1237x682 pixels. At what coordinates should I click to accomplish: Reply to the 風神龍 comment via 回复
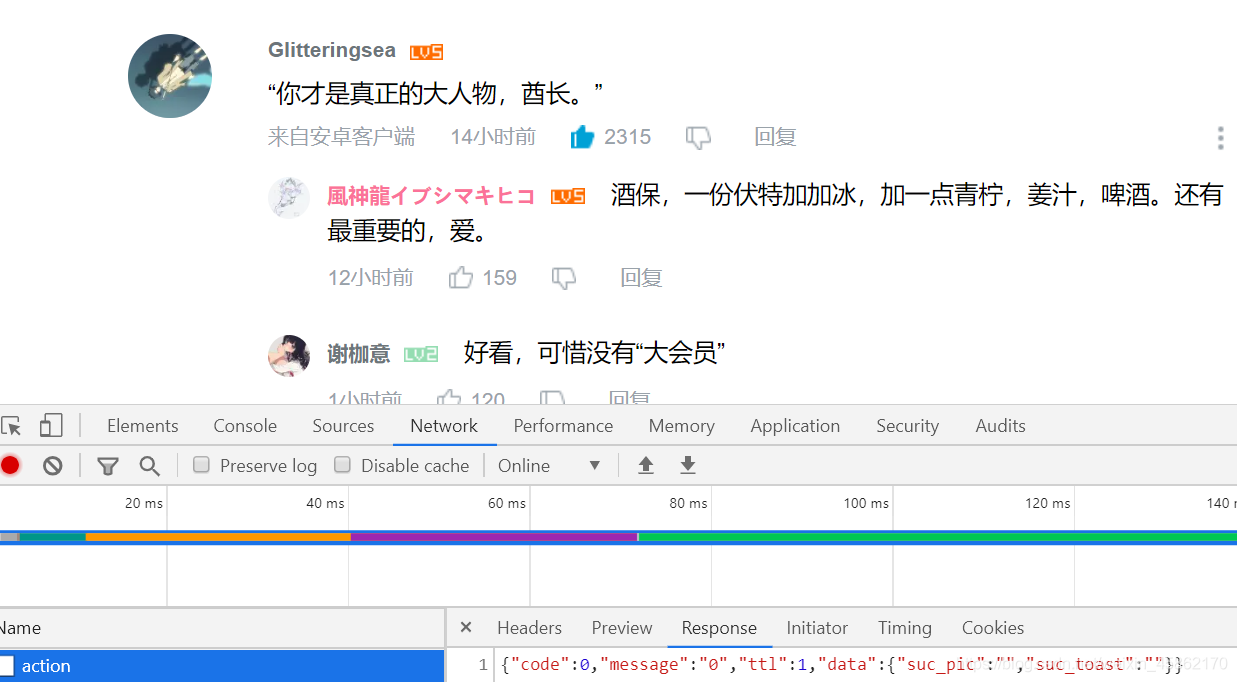click(x=640, y=277)
